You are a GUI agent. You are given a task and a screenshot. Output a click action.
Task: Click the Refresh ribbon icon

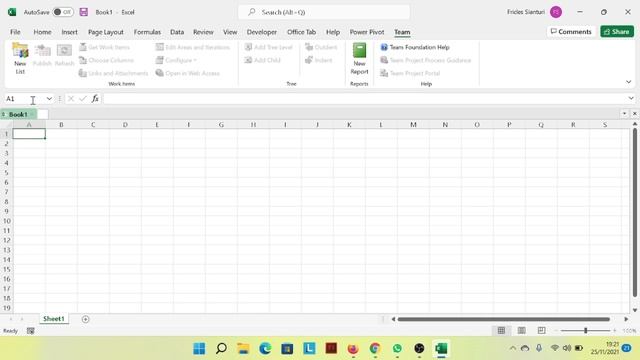(x=64, y=55)
